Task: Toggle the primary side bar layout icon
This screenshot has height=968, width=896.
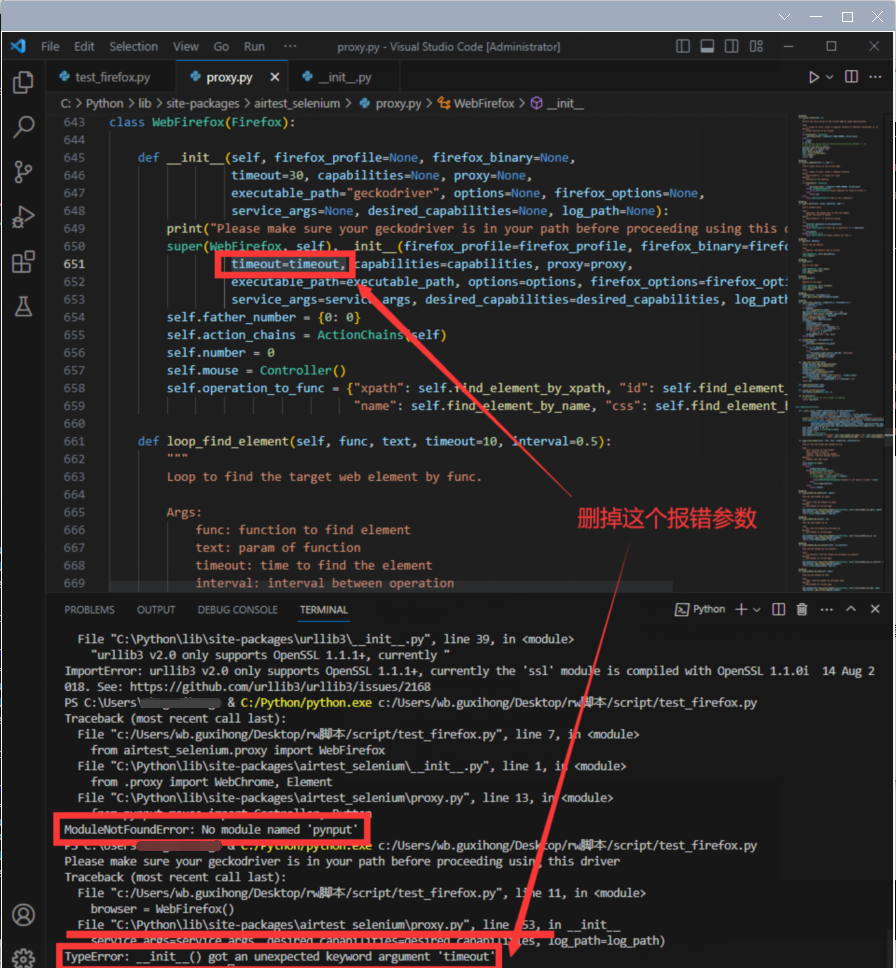Action: coord(683,46)
